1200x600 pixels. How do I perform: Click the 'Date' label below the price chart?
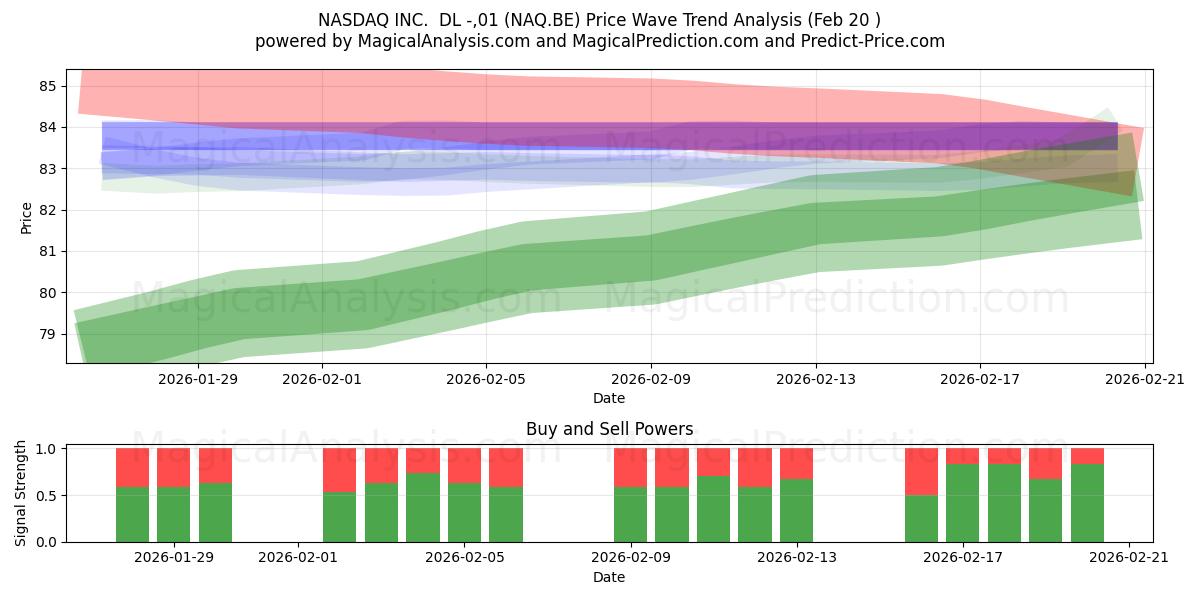[x=609, y=398]
